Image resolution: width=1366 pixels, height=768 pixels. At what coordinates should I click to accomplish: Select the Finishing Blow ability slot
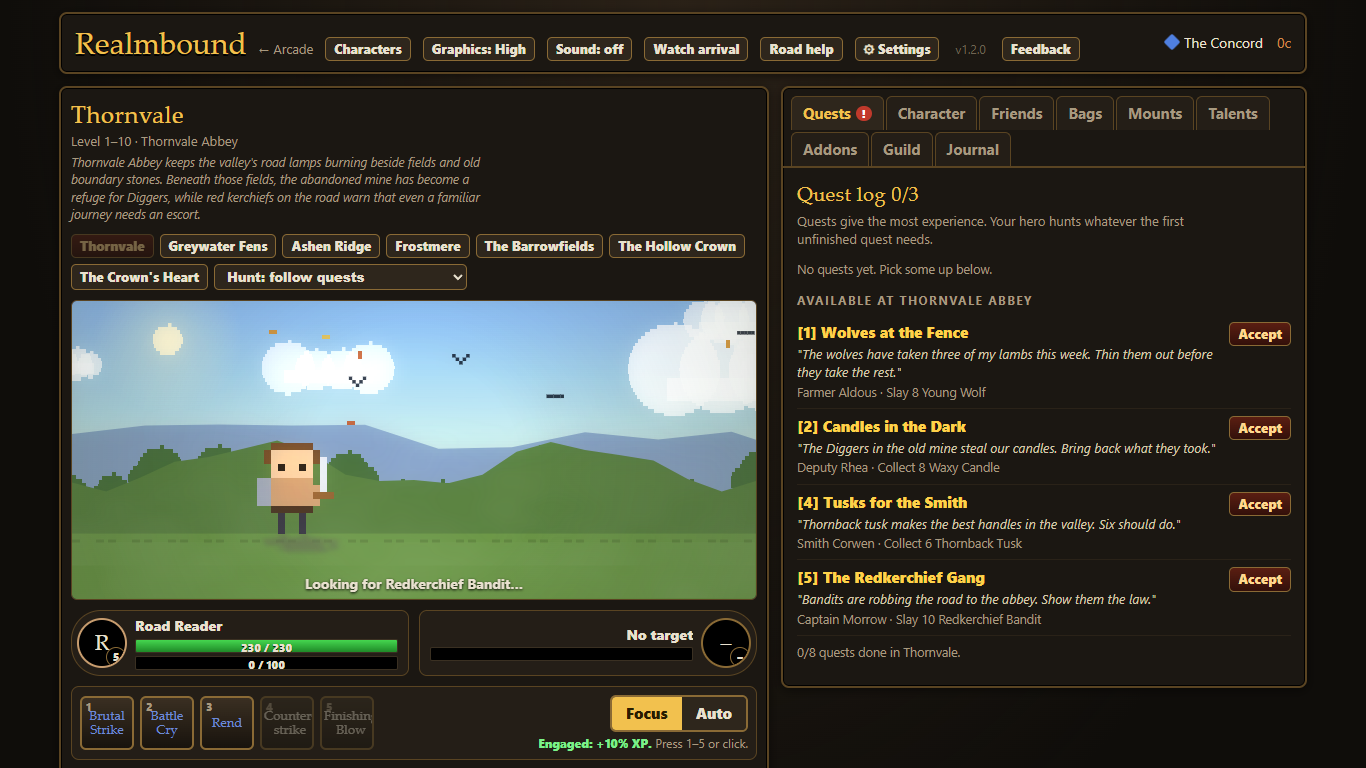click(x=347, y=723)
